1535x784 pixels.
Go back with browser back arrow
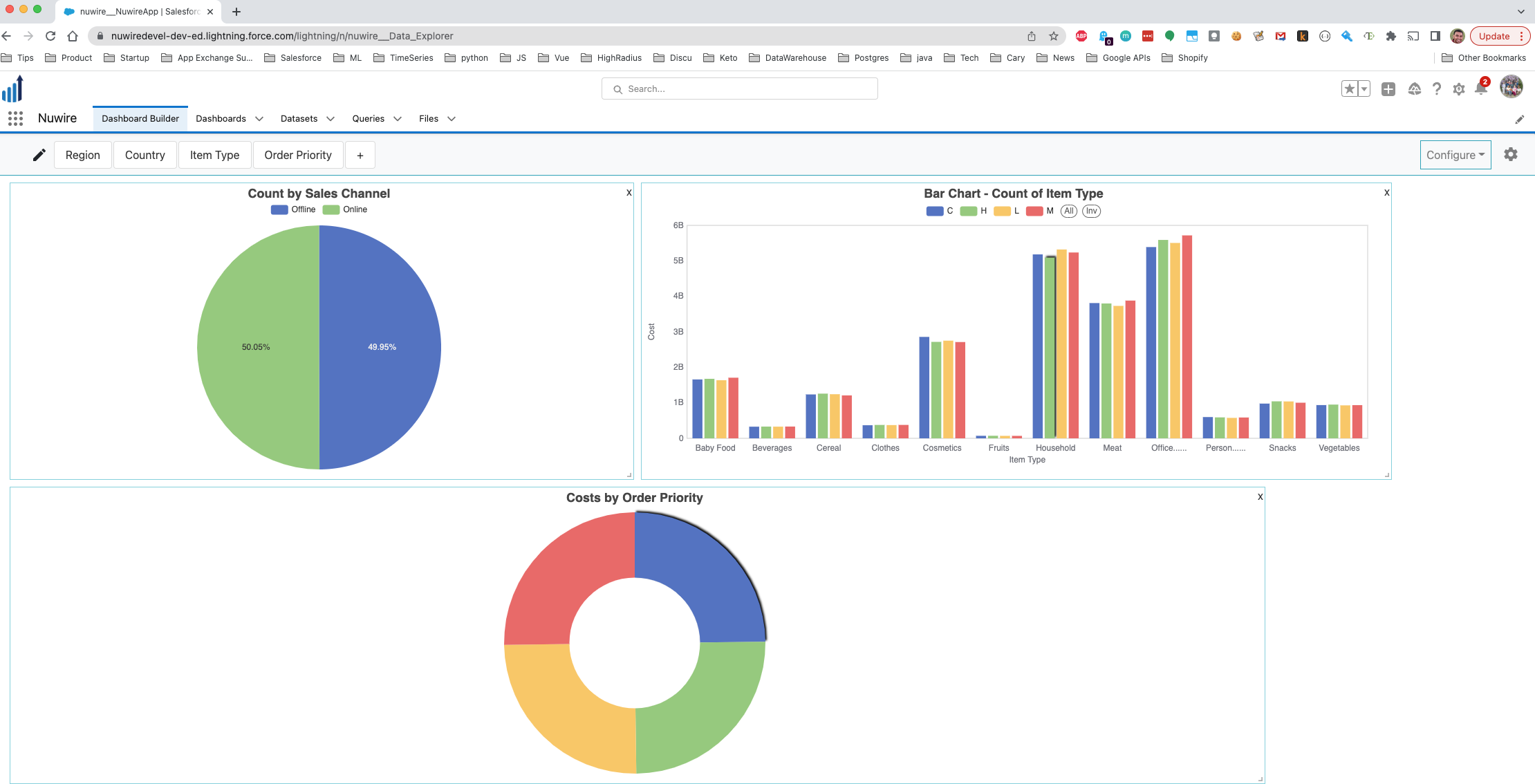coord(6,36)
